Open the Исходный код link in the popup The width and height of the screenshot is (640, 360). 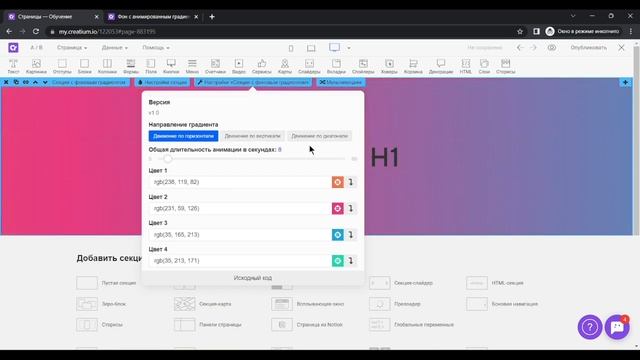pyautogui.click(x=253, y=278)
